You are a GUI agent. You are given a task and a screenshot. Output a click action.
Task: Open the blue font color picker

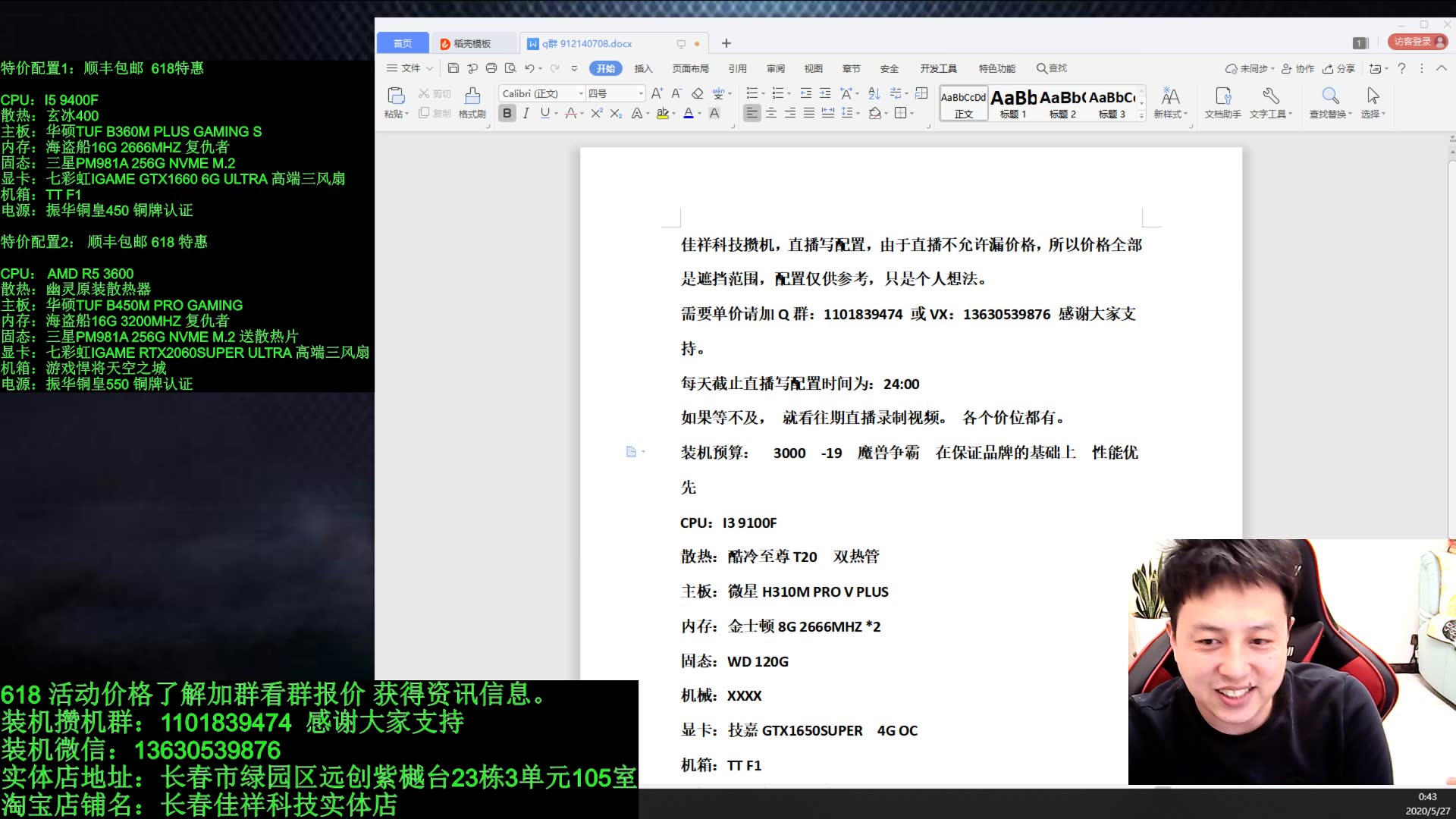pos(699,113)
